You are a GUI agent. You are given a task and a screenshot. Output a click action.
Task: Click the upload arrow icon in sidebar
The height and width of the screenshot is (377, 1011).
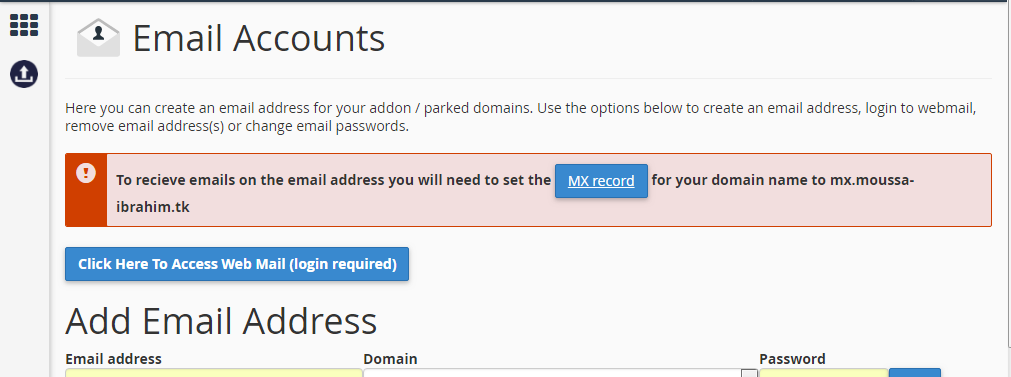[24, 74]
